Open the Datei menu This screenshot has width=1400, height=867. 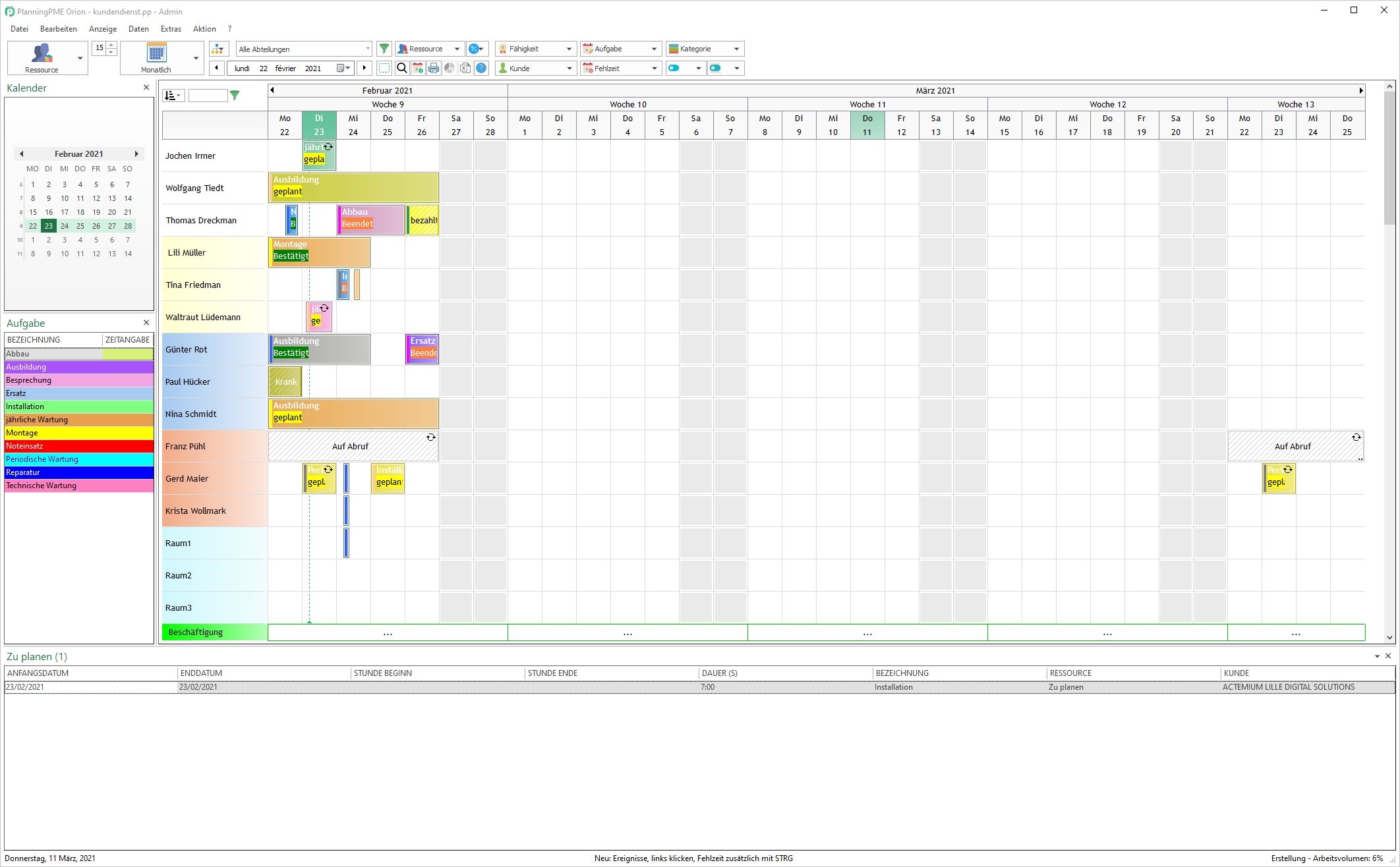click(x=19, y=28)
